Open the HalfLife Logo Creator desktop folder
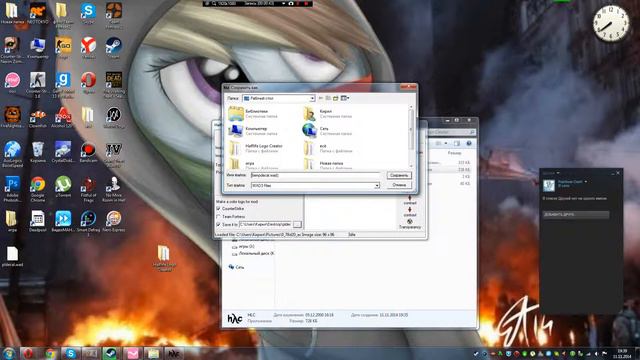Screen dimensions: 640x360 point(164,258)
